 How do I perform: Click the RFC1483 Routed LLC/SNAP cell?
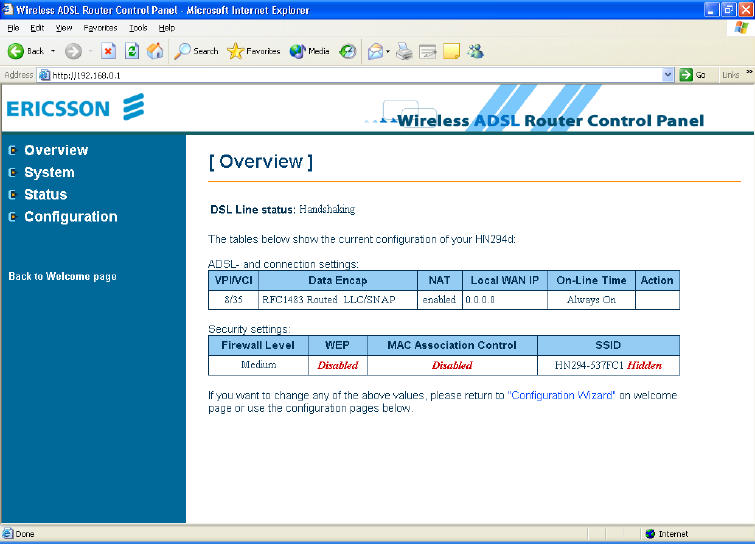click(338, 299)
